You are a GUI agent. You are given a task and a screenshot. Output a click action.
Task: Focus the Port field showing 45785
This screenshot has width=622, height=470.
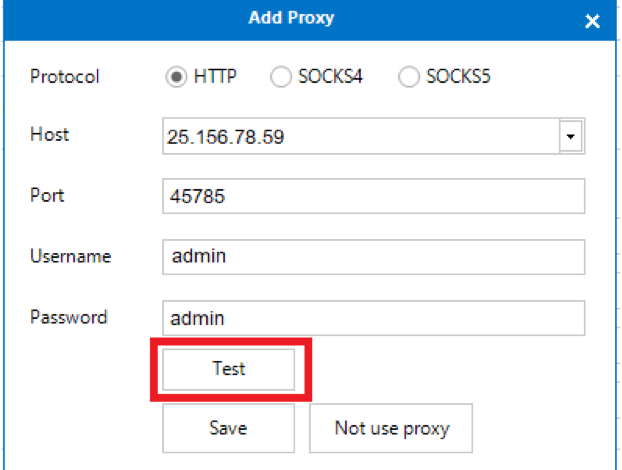tap(374, 196)
